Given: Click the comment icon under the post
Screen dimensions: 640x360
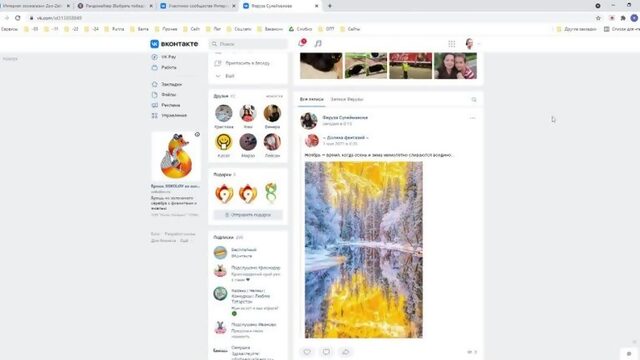Looking at the screenshot, I should click(x=326, y=352).
